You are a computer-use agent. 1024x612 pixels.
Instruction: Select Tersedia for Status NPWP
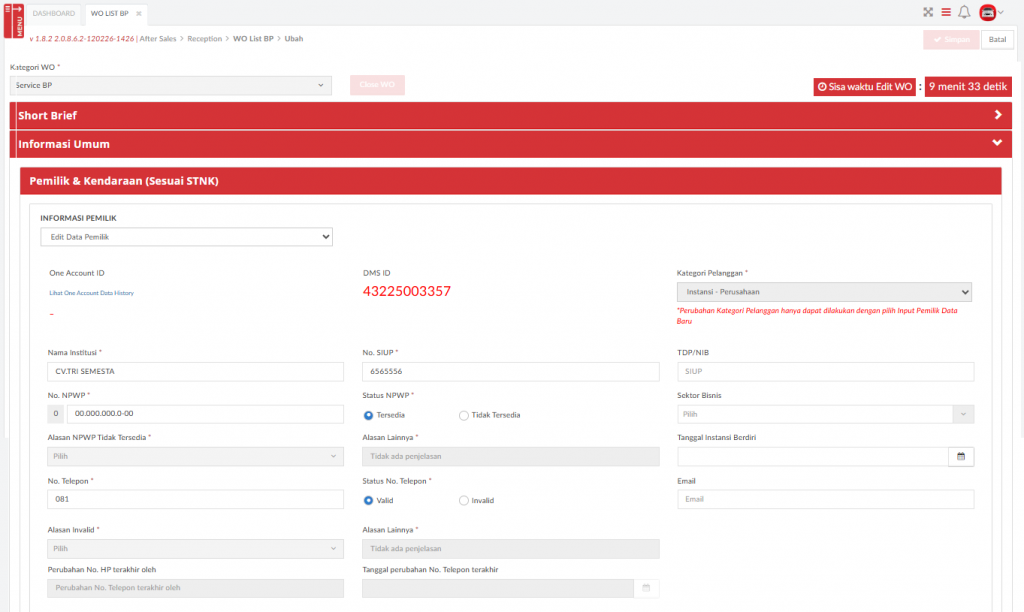point(369,415)
